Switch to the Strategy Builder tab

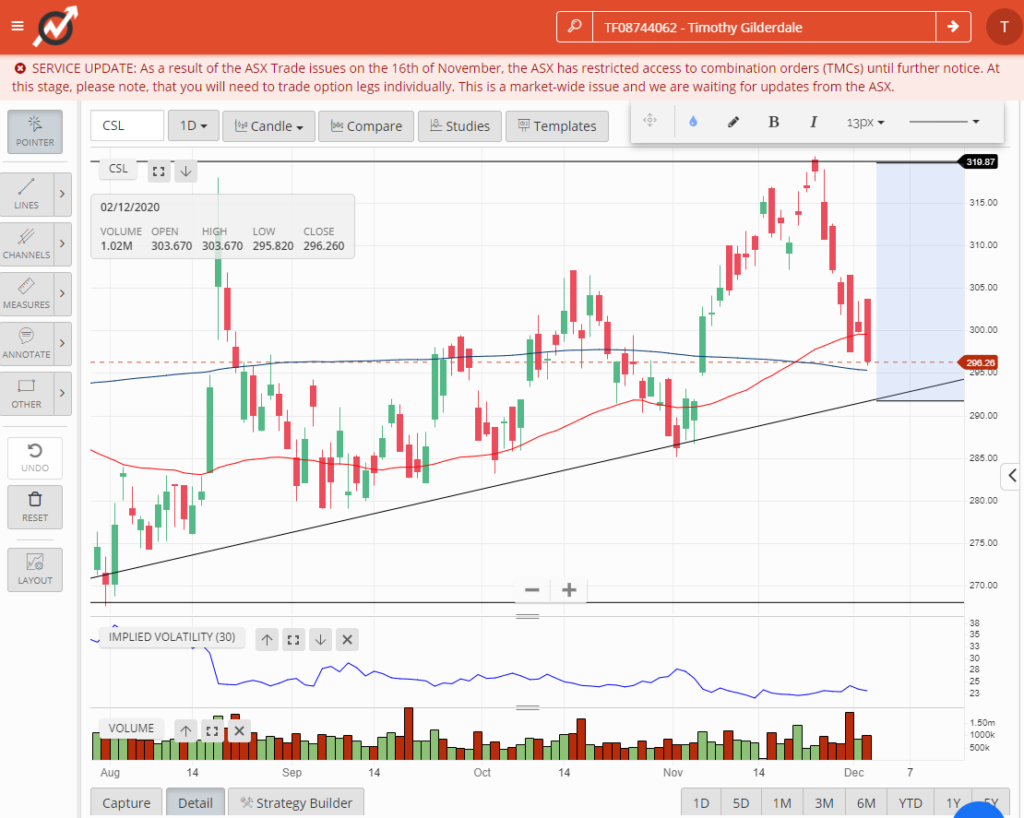(295, 802)
